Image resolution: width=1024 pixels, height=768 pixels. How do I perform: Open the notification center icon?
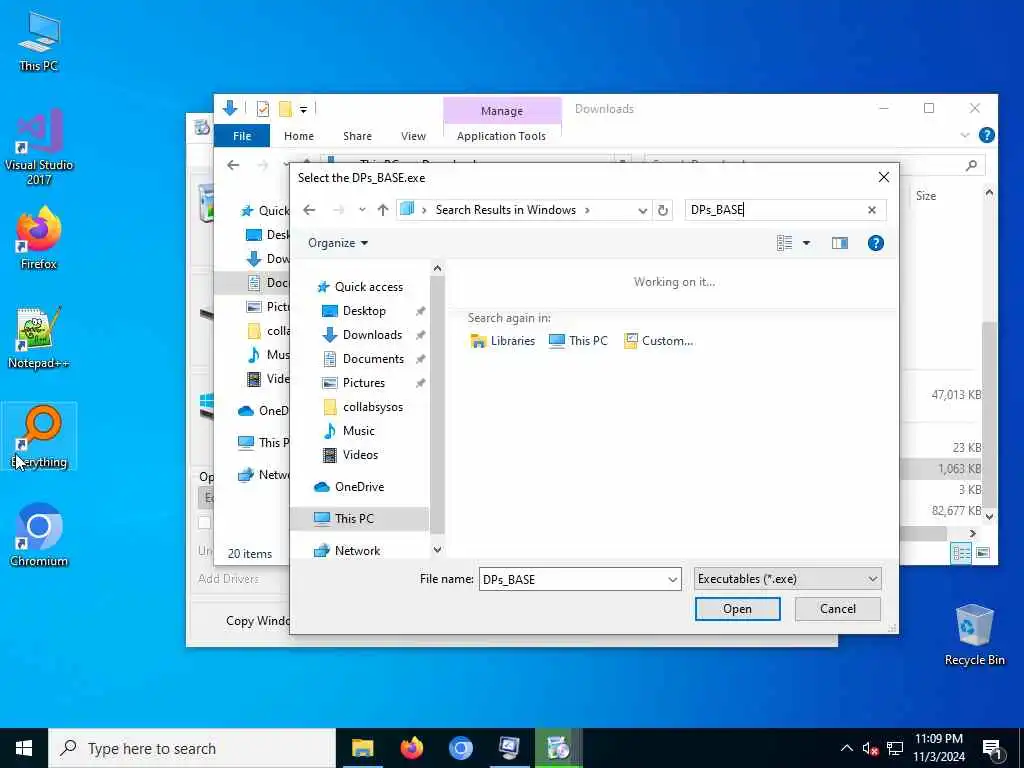(x=993, y=749)
